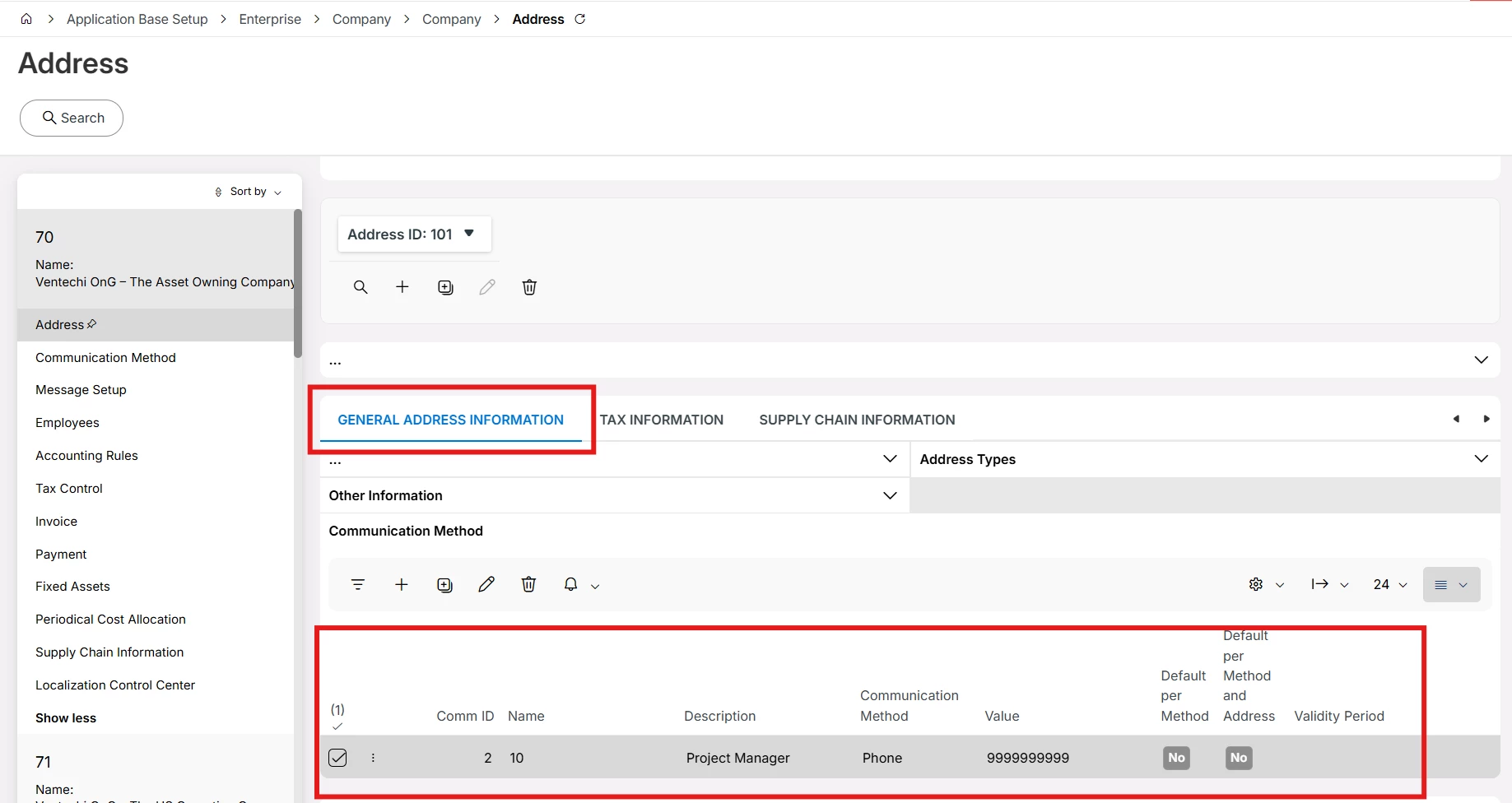Screen dimensions: 1512x803
Task: Open the table gear settings menu
Action: [x=1266, y=585]
